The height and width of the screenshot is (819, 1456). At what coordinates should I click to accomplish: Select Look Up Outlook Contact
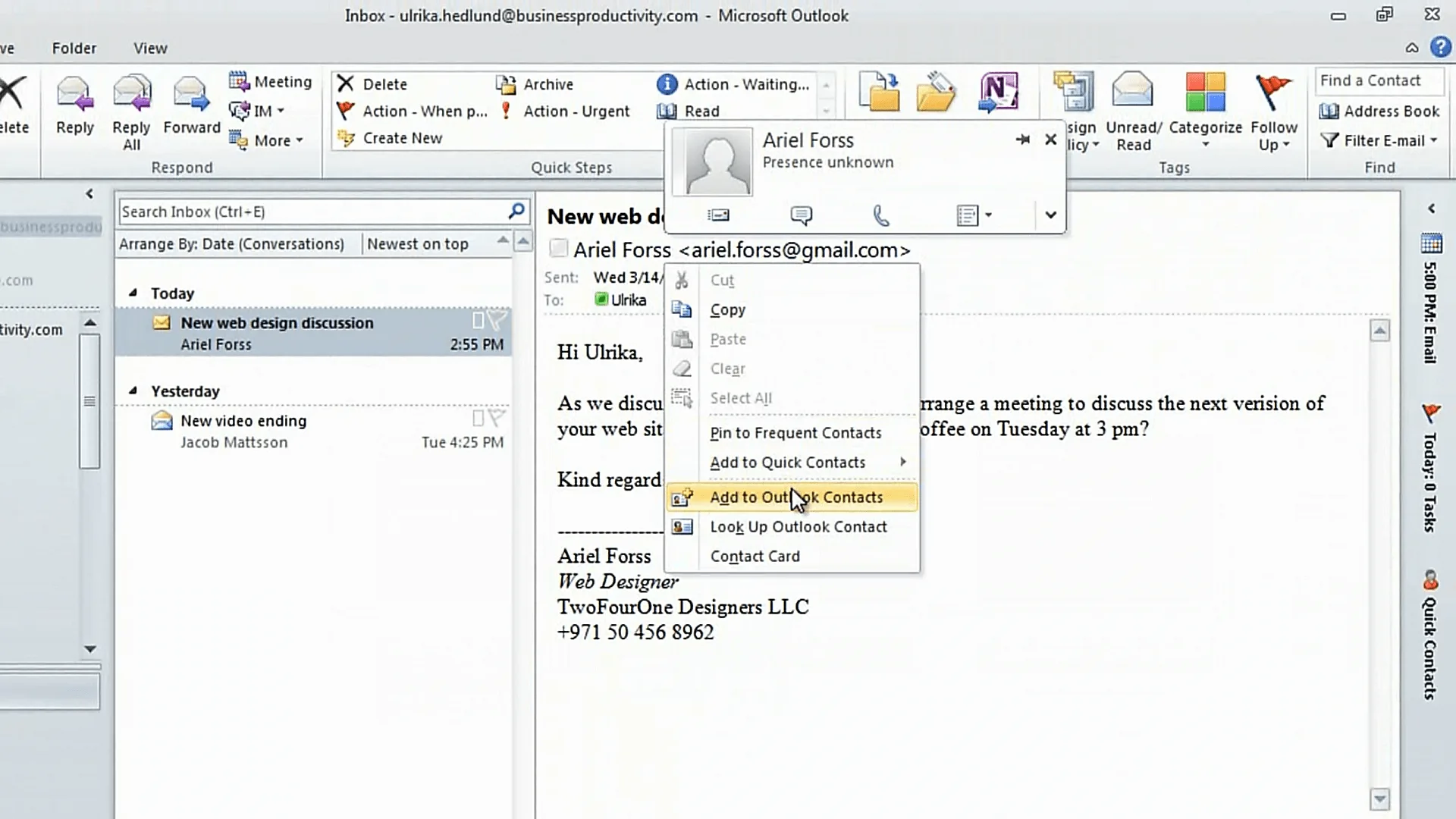tap(792, 526)
